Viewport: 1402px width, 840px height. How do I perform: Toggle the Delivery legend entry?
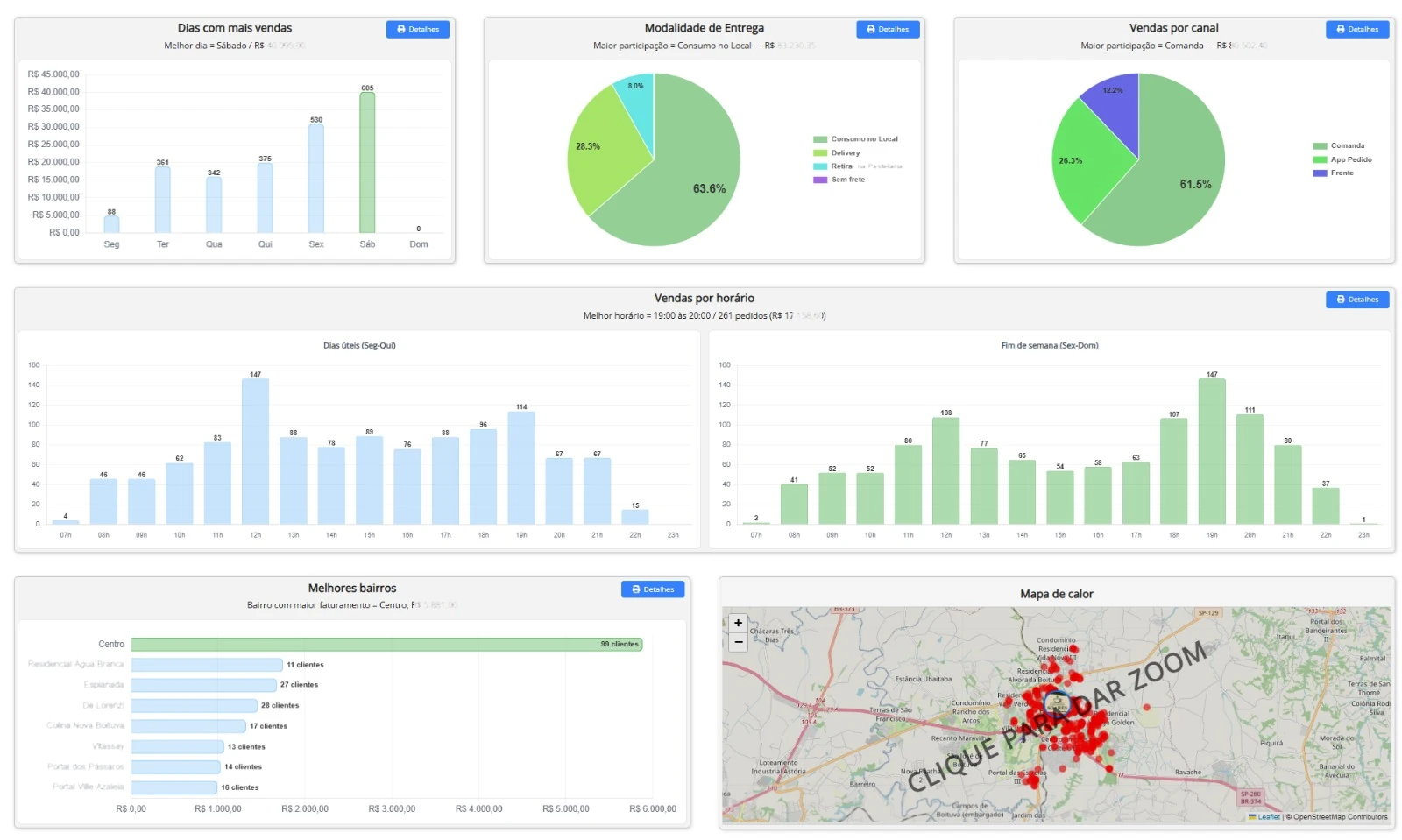[837, 152]
